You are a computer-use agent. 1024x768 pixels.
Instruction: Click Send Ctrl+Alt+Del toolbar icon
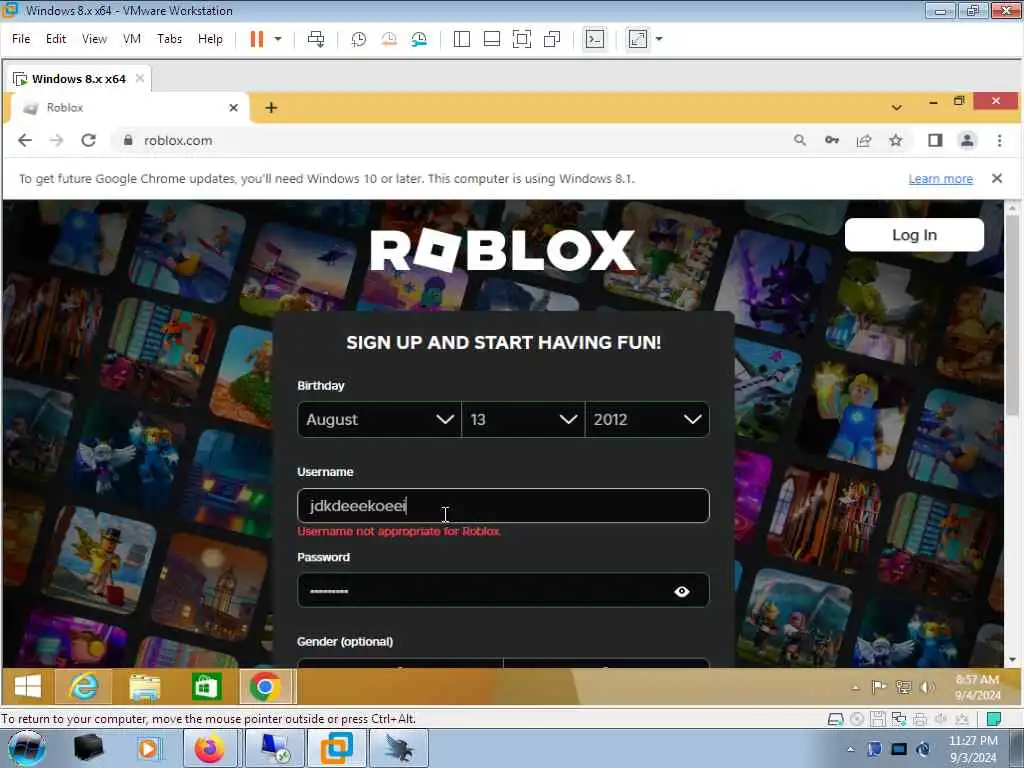[x=316, y=39]
